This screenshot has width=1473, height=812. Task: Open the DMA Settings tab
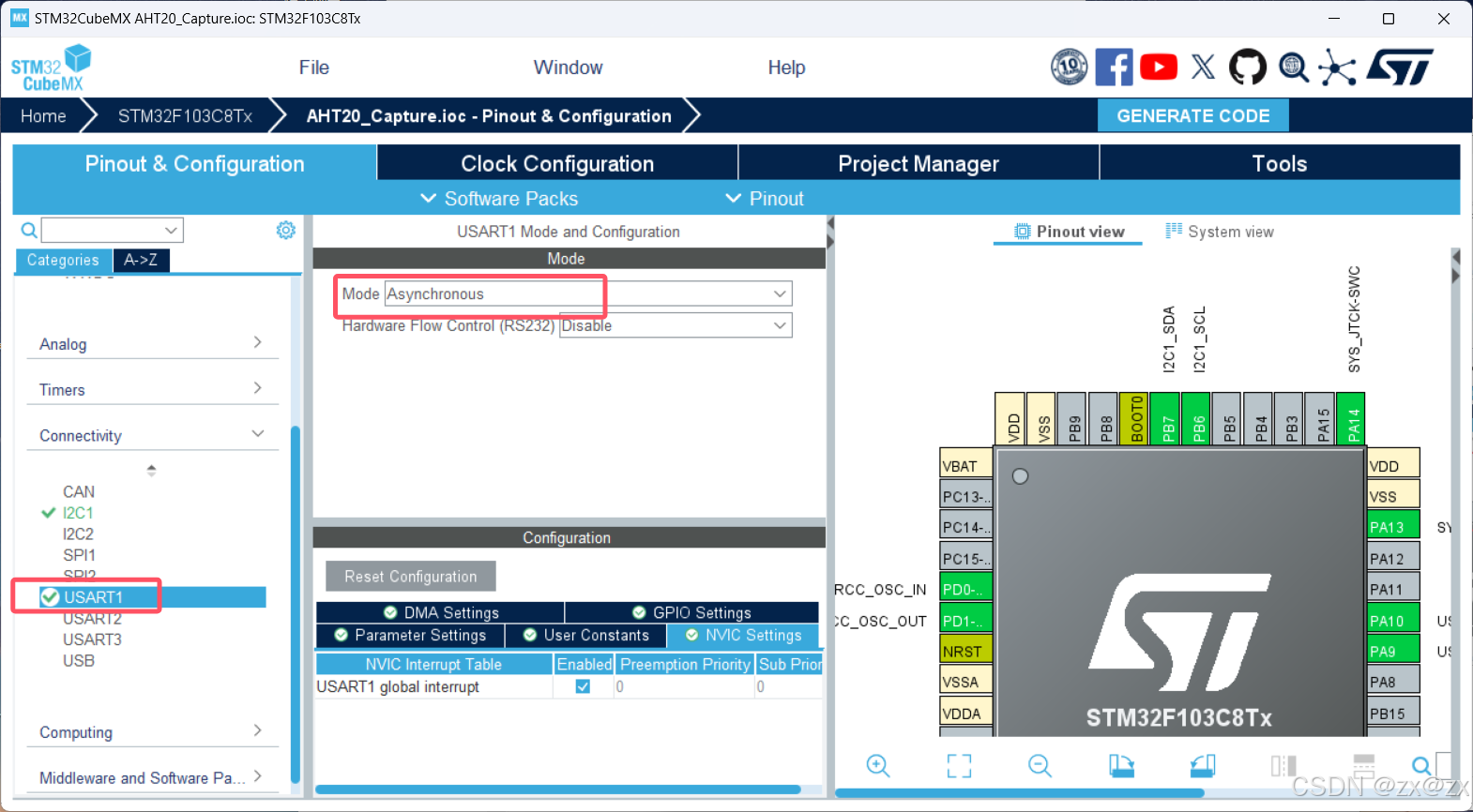coord(440,612)
